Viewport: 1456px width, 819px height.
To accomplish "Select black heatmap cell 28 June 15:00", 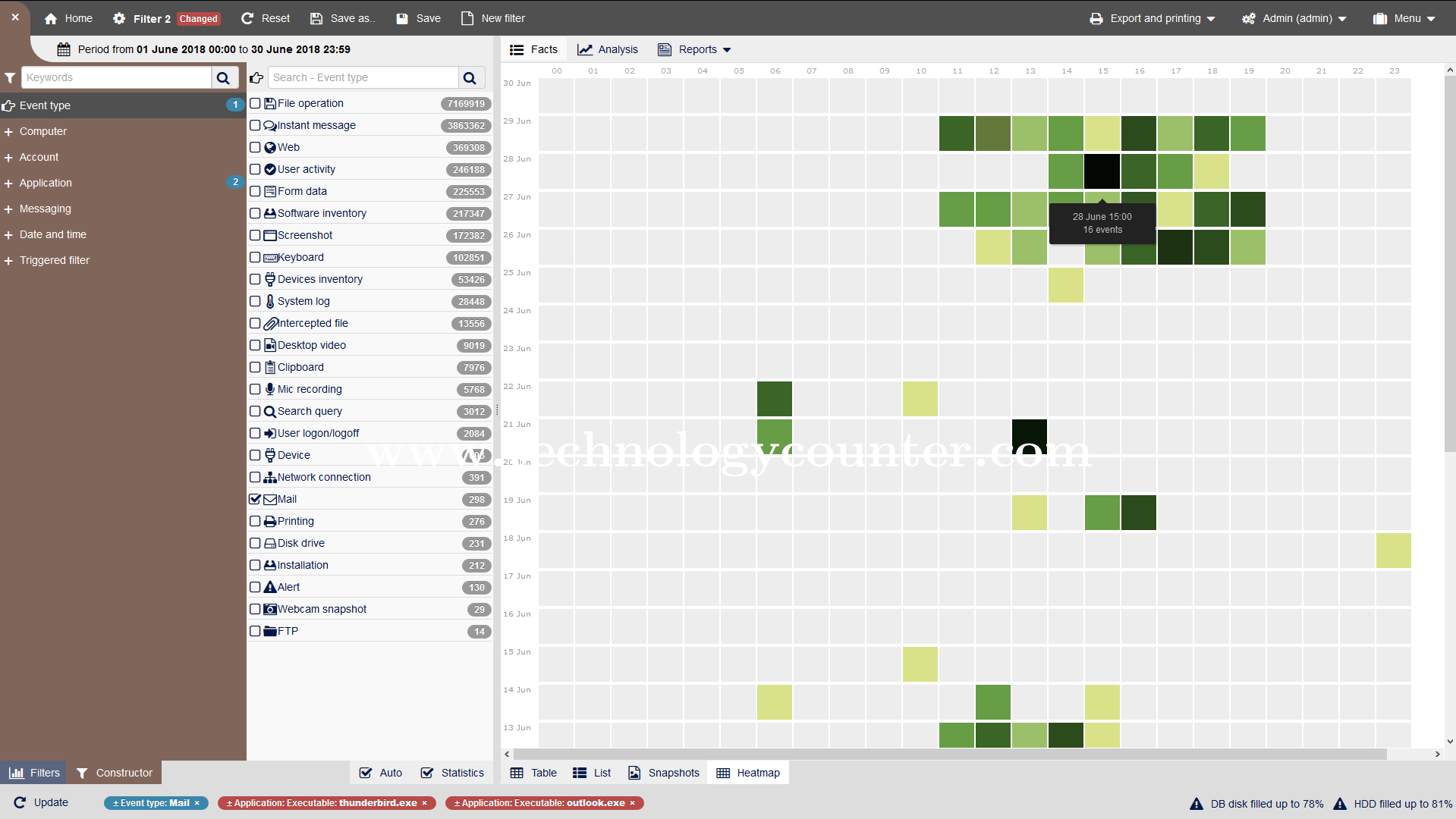I will (1102, 171).
